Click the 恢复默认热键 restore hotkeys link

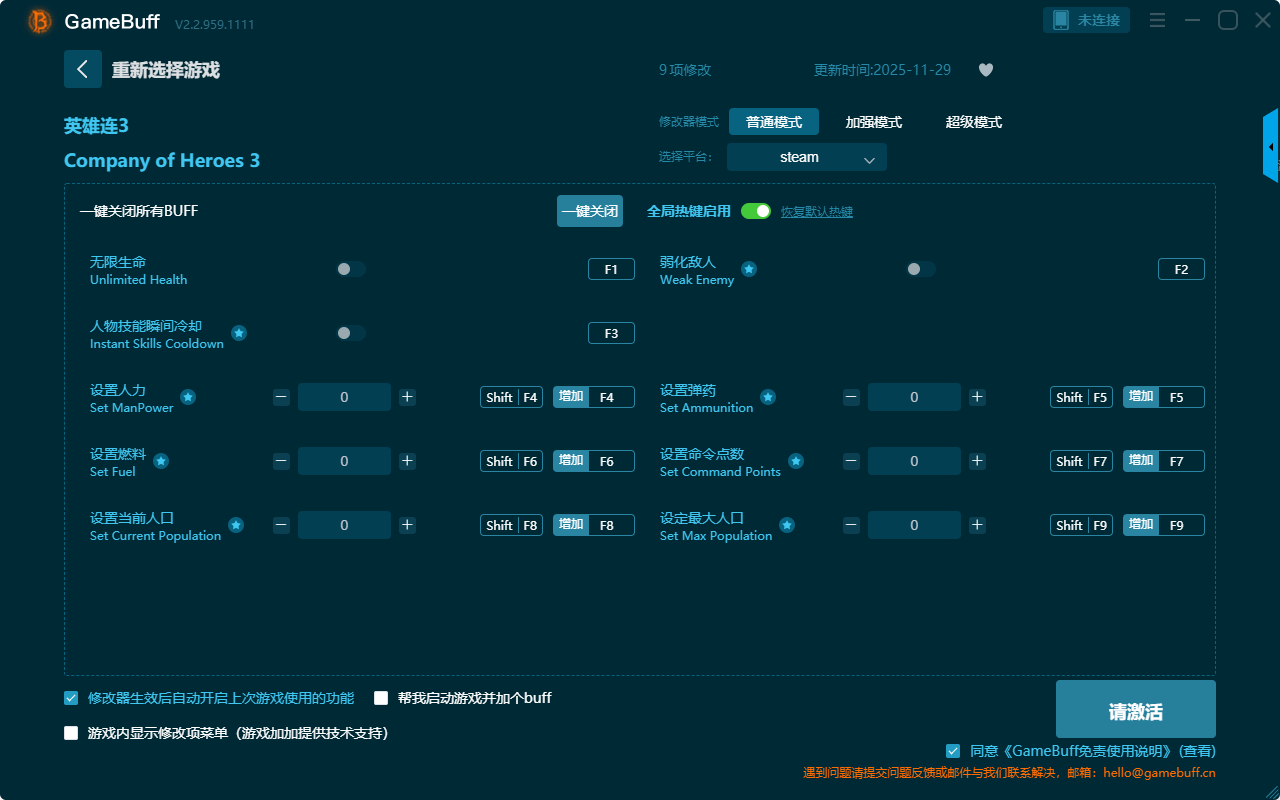tap(817, 212)
